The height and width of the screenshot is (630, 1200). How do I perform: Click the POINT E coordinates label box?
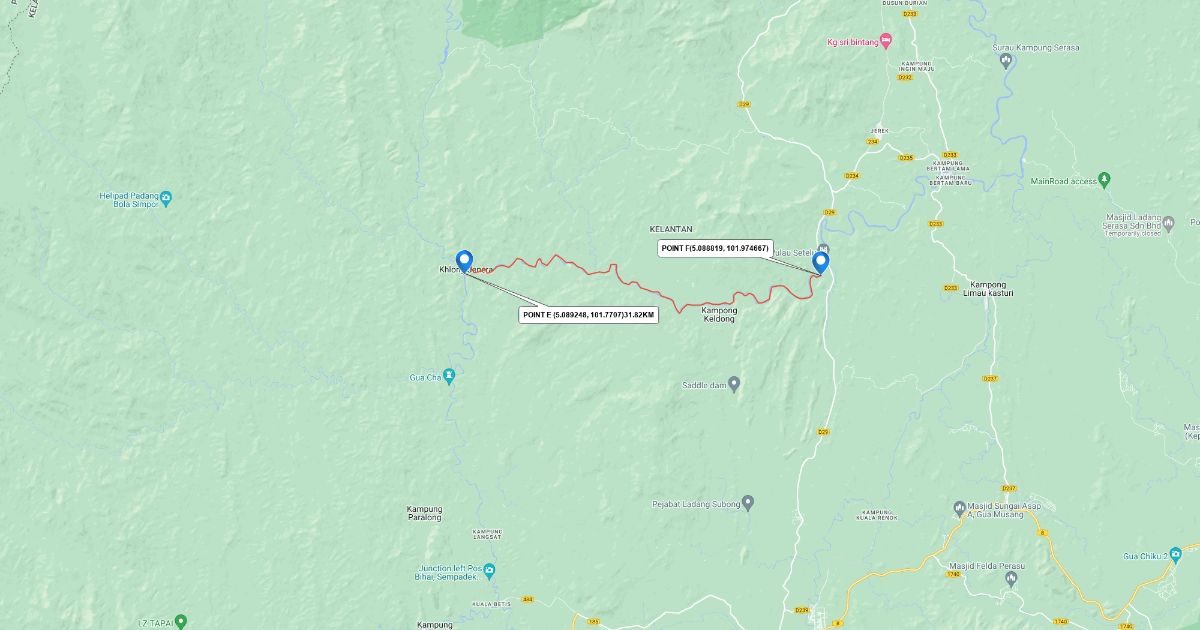point(588,315)
